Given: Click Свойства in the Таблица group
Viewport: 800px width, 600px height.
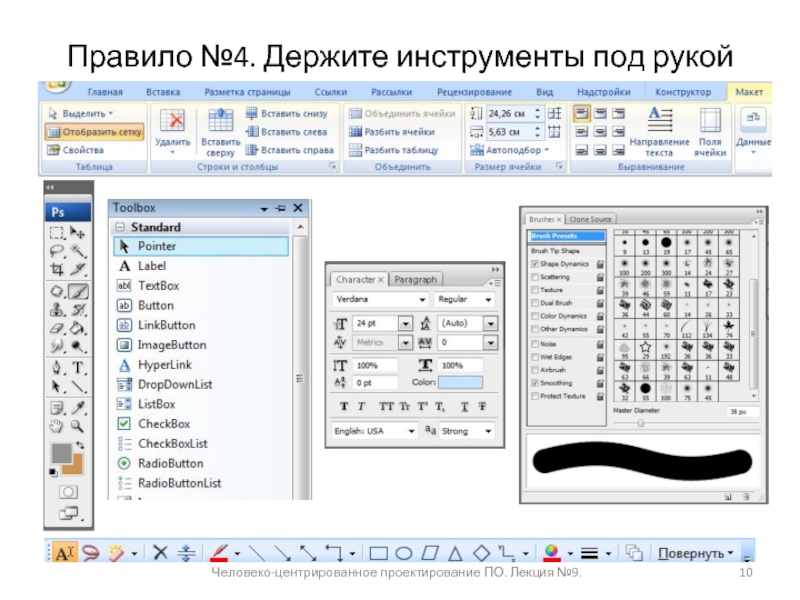Looking at the screenshot, I should (x=76, y=150).
